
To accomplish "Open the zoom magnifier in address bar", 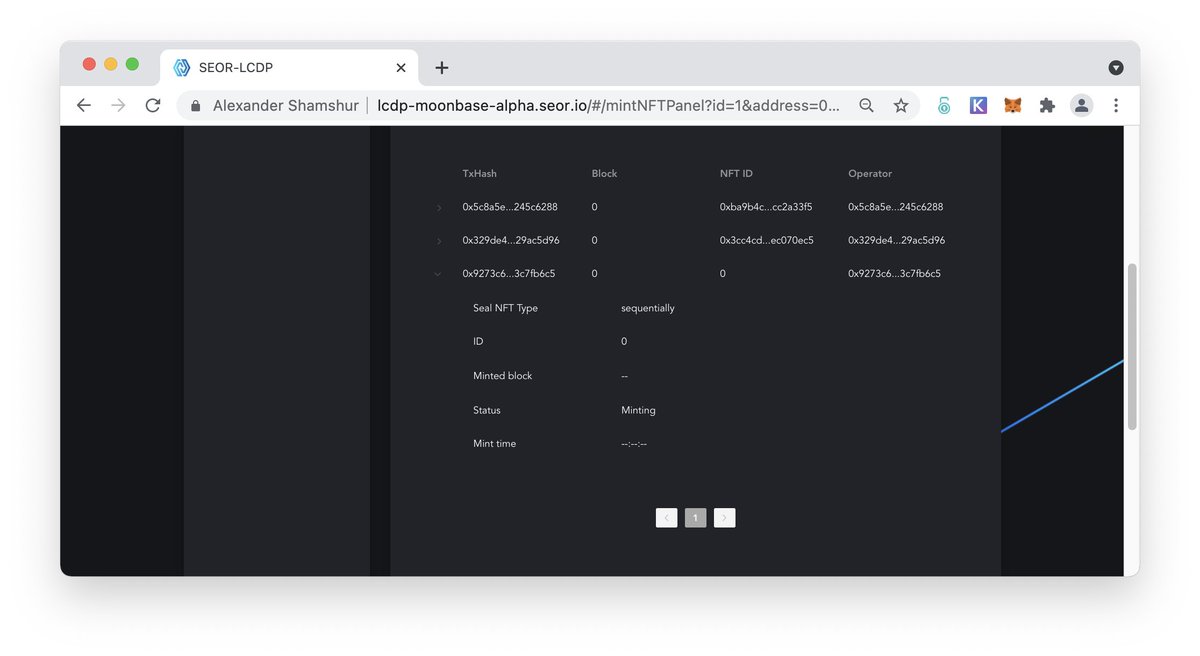I will coord(867,105).
